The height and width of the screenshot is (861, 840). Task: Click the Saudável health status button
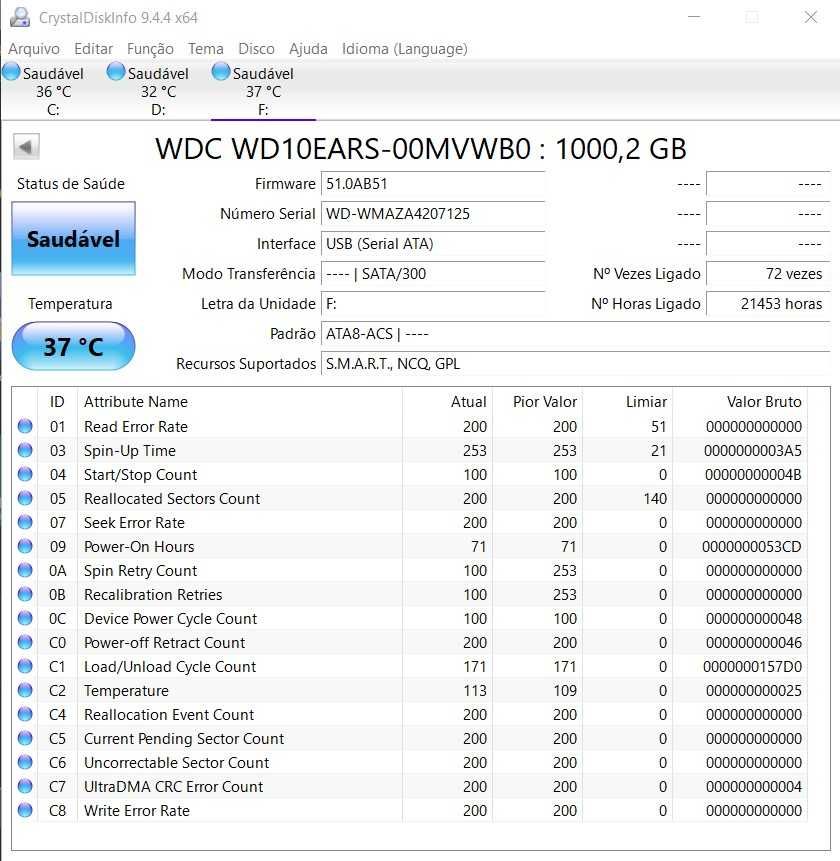point(74,238)
